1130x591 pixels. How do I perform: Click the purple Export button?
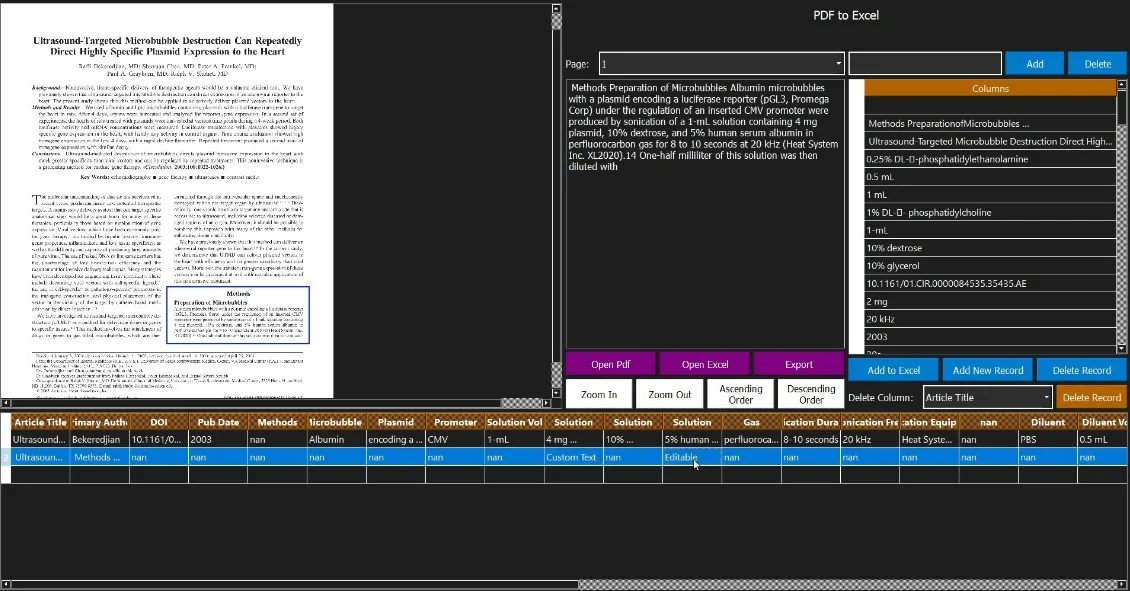pos(798,364)
